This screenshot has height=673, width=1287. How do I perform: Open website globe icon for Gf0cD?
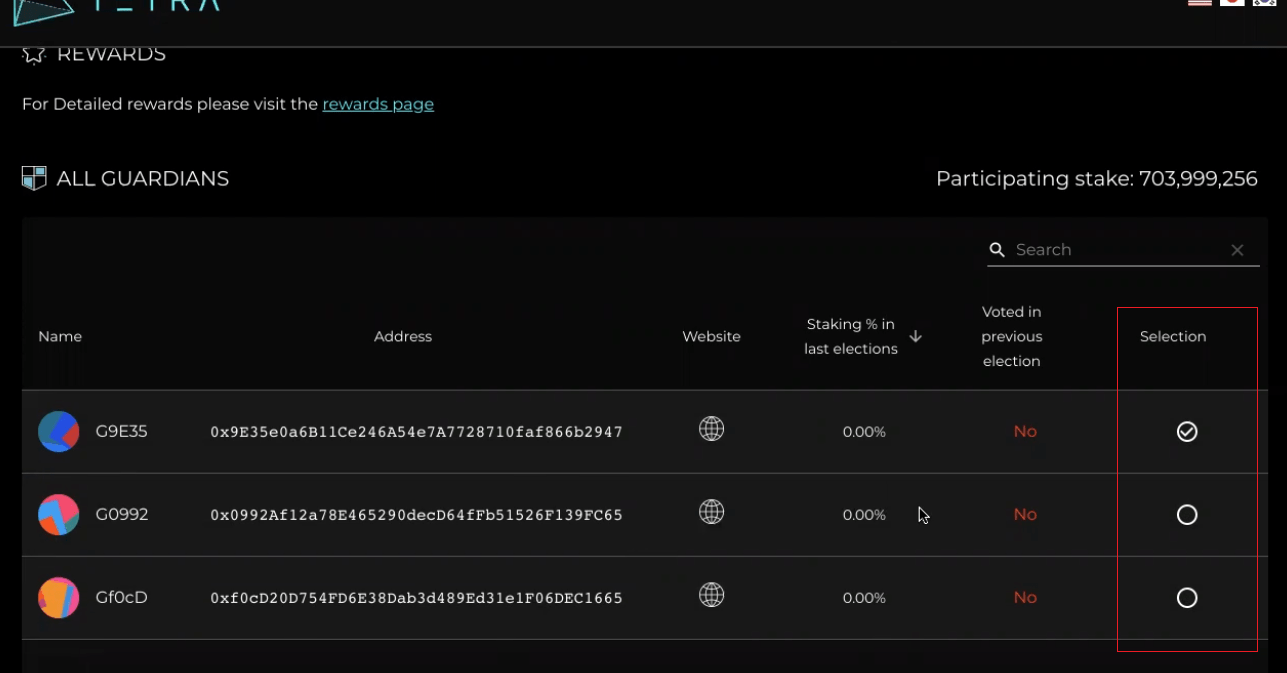711,595
